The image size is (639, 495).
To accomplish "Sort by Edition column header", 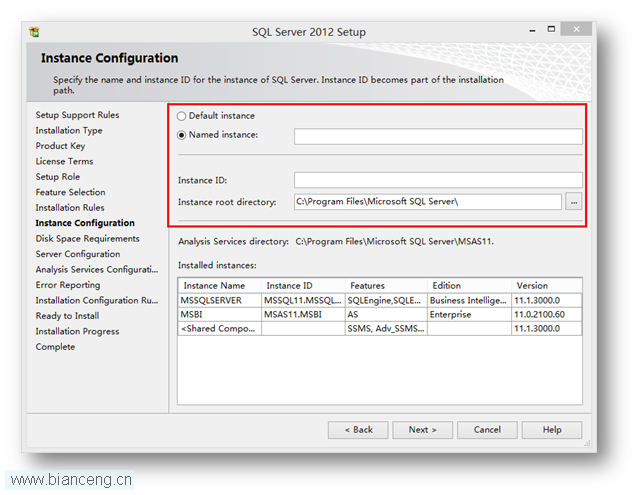I will point(469,286).
